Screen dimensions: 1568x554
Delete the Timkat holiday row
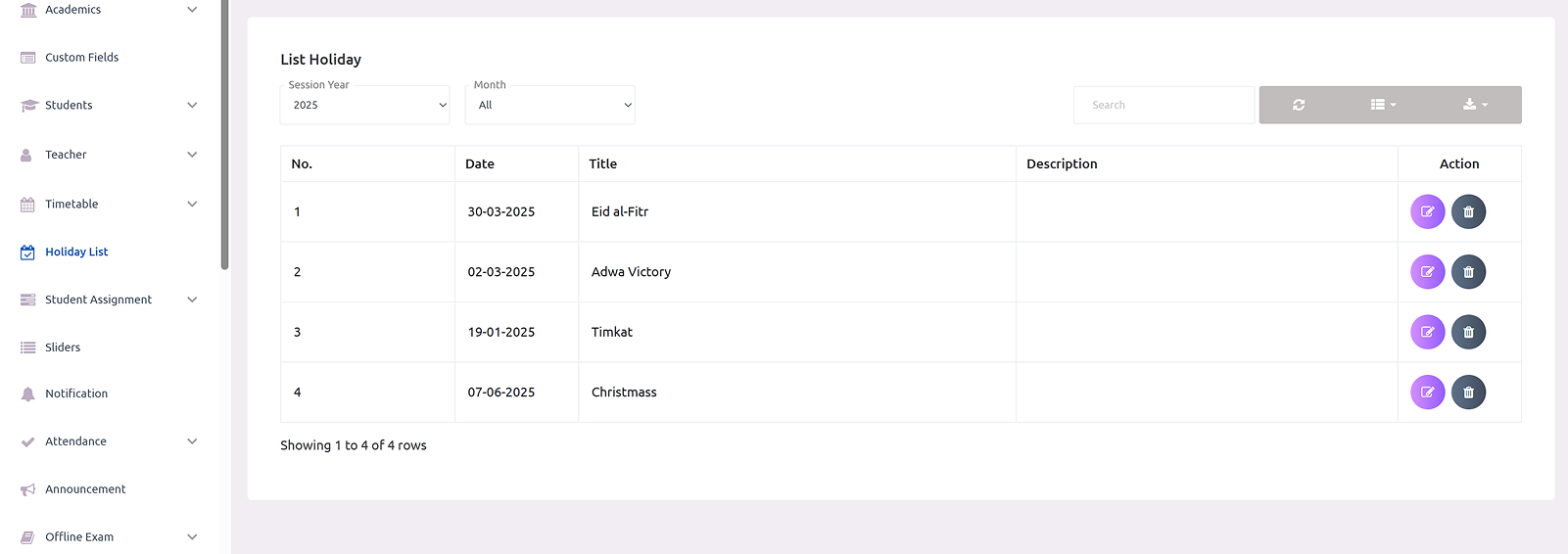click(1468, 332)
